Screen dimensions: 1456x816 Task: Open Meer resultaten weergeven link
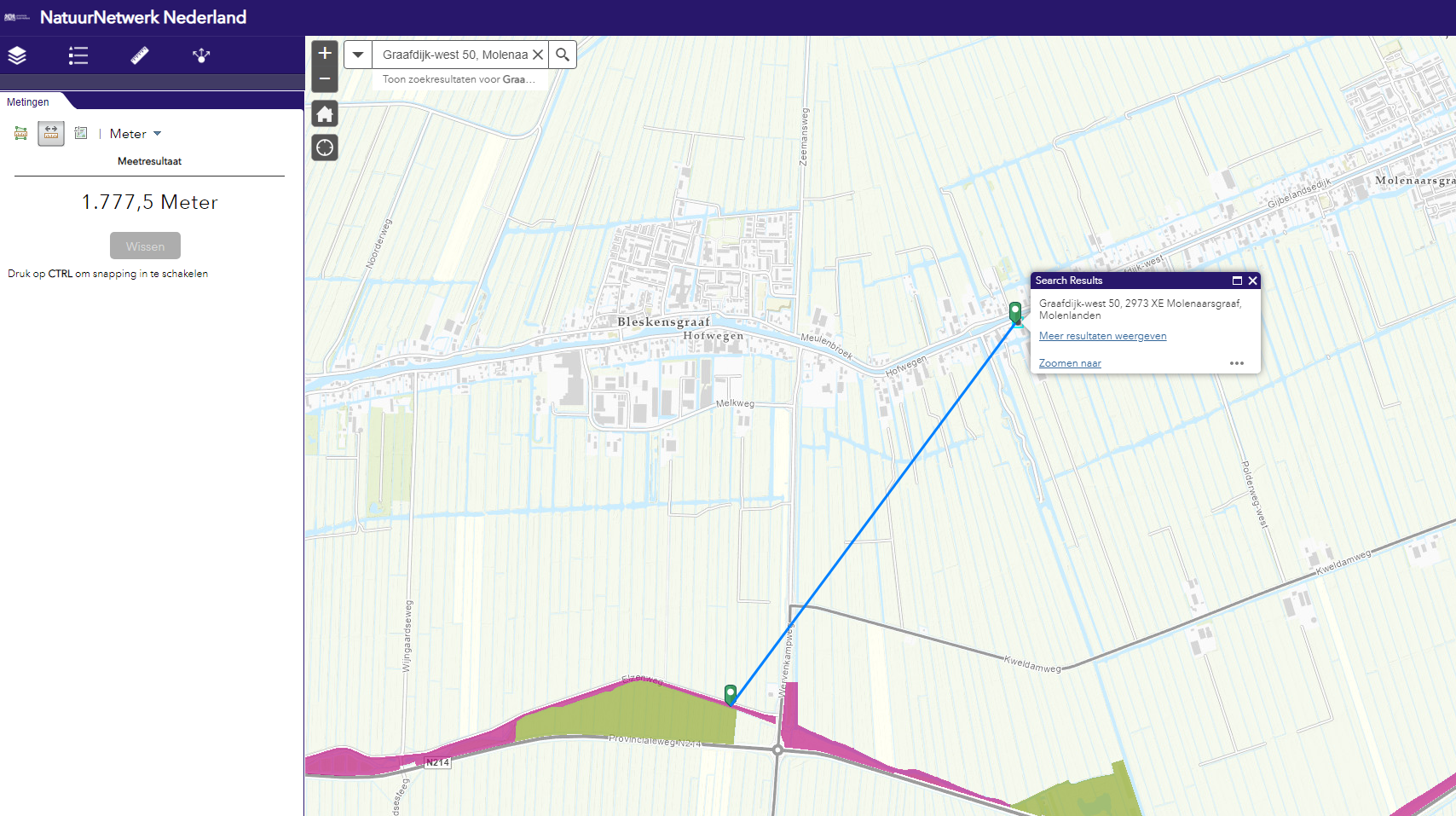click(x=1102, y=336)
